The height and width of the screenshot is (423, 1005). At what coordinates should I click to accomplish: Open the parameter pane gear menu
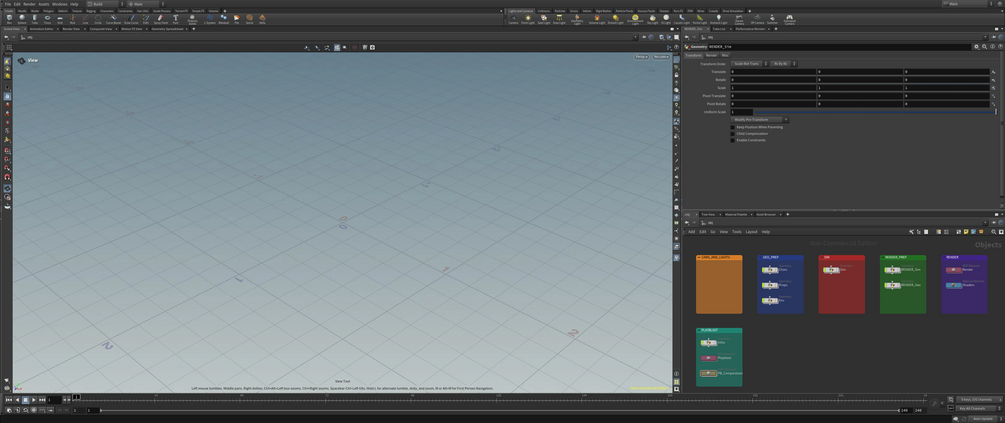point(976,47)
